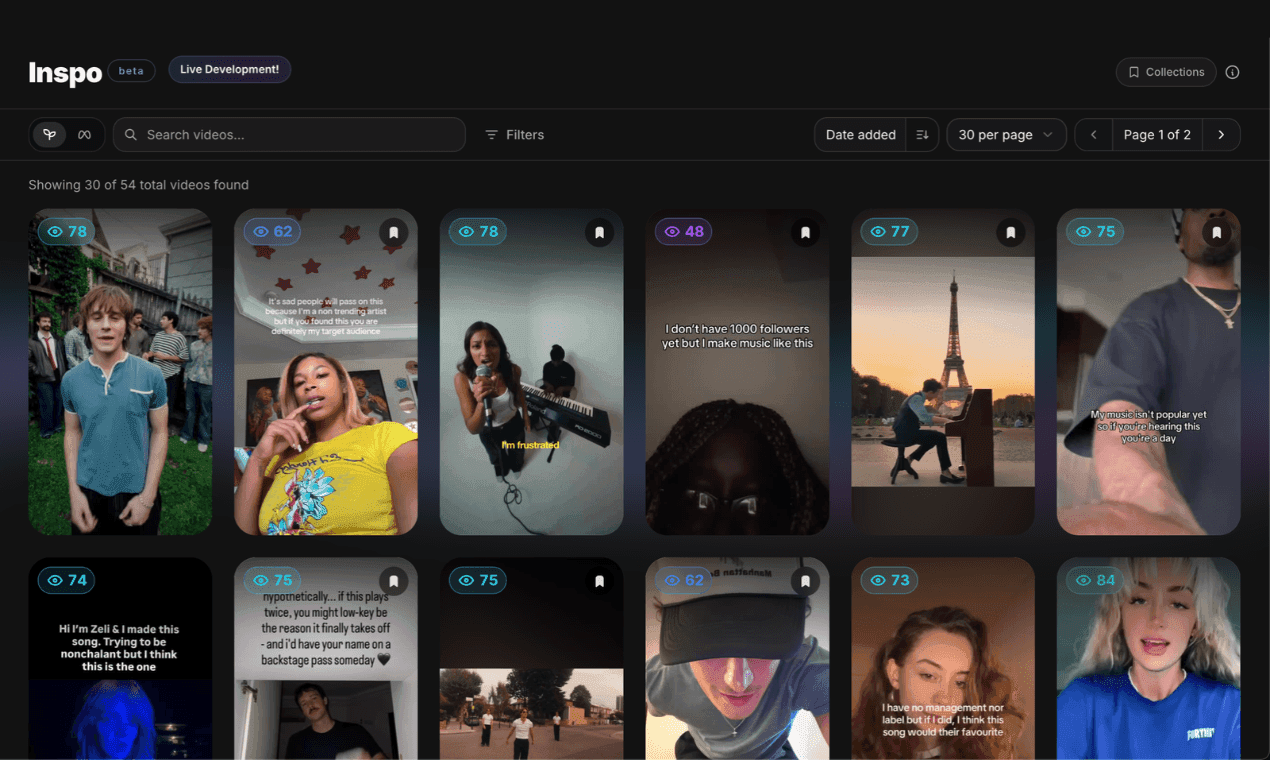The height and width of the screenshot is (760, 1270).
Task: Bookmark the 'My music isn't popular yet' video
Action: point(1217,232)
